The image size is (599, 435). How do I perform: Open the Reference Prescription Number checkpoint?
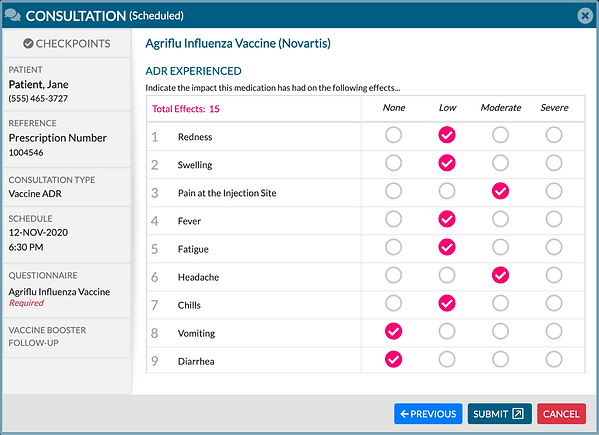click(67, 139)
